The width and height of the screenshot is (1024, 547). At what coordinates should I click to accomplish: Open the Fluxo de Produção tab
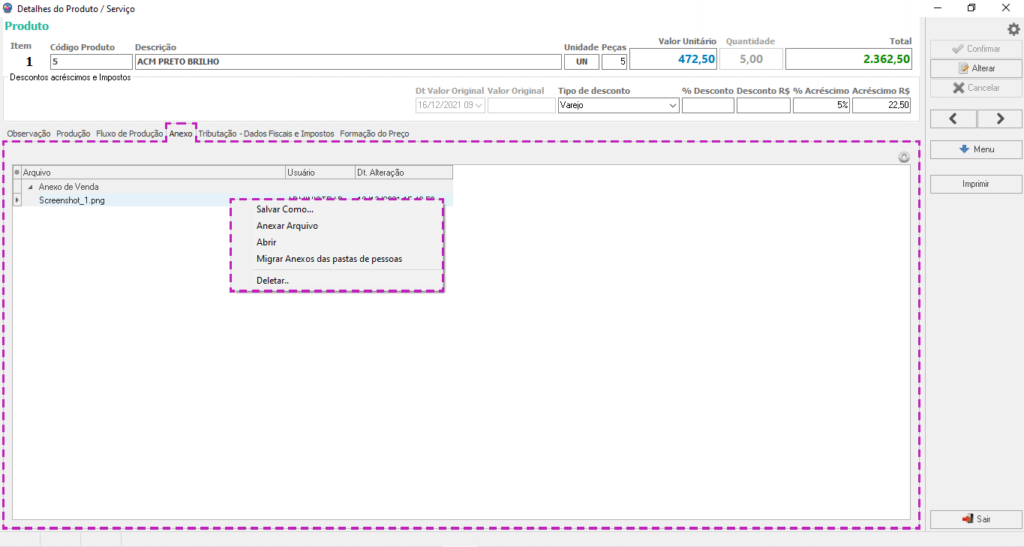point(129,133)
